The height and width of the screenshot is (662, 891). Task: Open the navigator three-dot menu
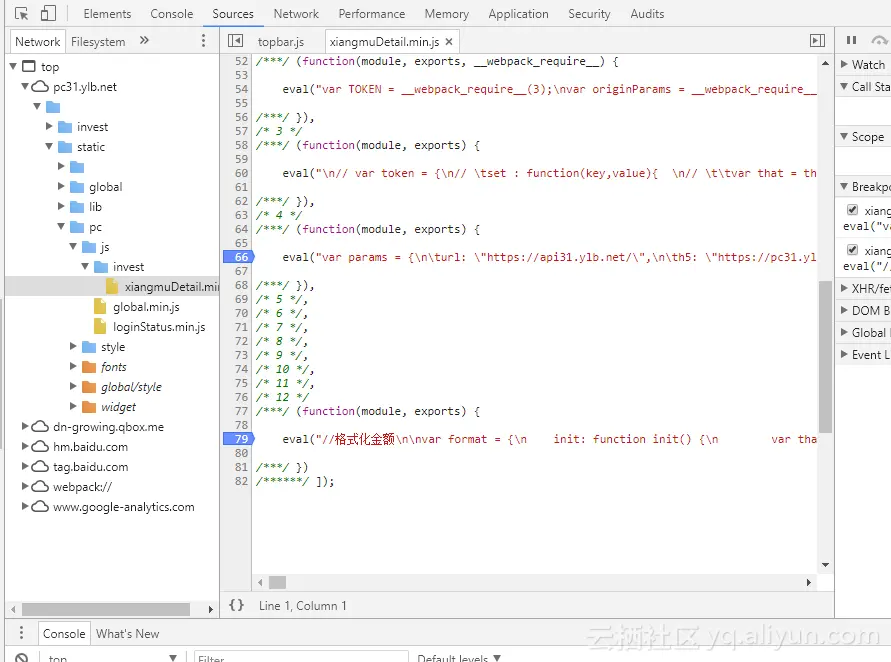coord(203,40)
